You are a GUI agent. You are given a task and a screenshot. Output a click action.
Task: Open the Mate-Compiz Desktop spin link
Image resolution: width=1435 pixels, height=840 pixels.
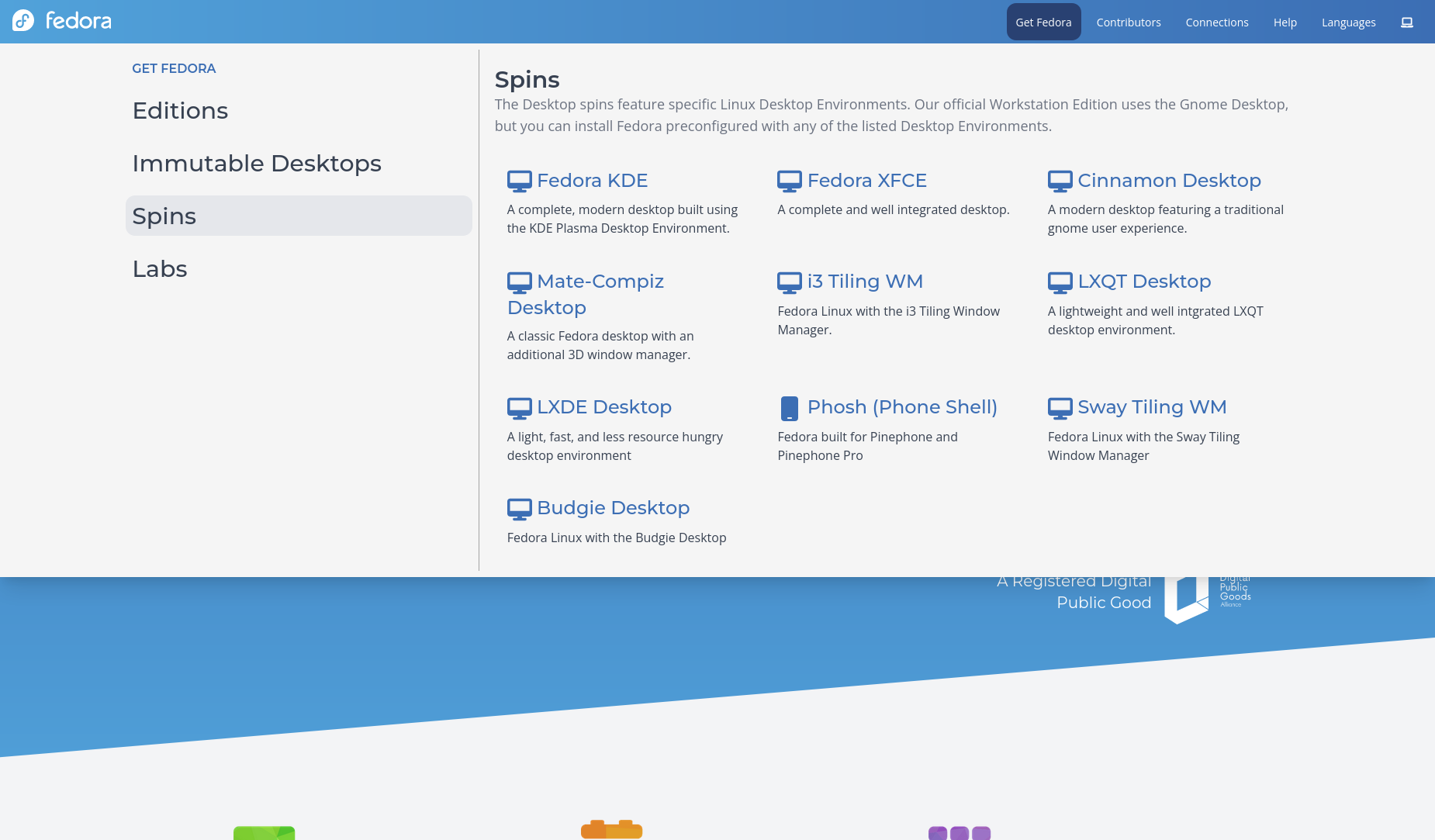click(586, 295)
